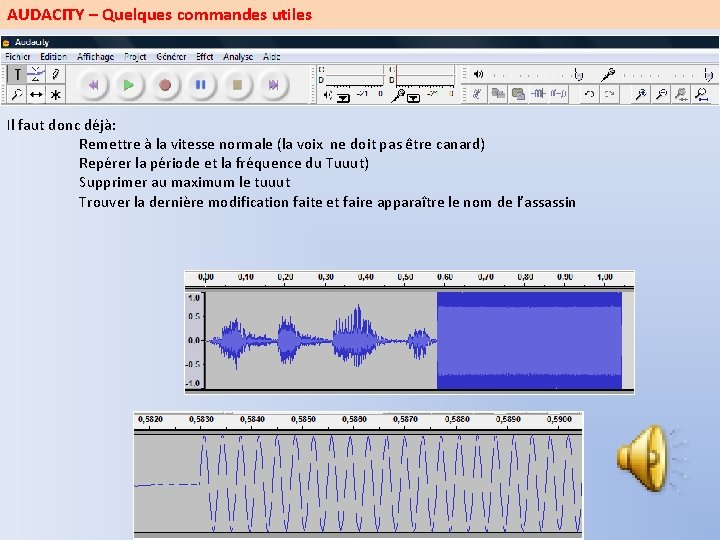Open the output meter dropdown arrow
Image resolution: width=720 pixels, height=540 pixels.
[343, 98]
